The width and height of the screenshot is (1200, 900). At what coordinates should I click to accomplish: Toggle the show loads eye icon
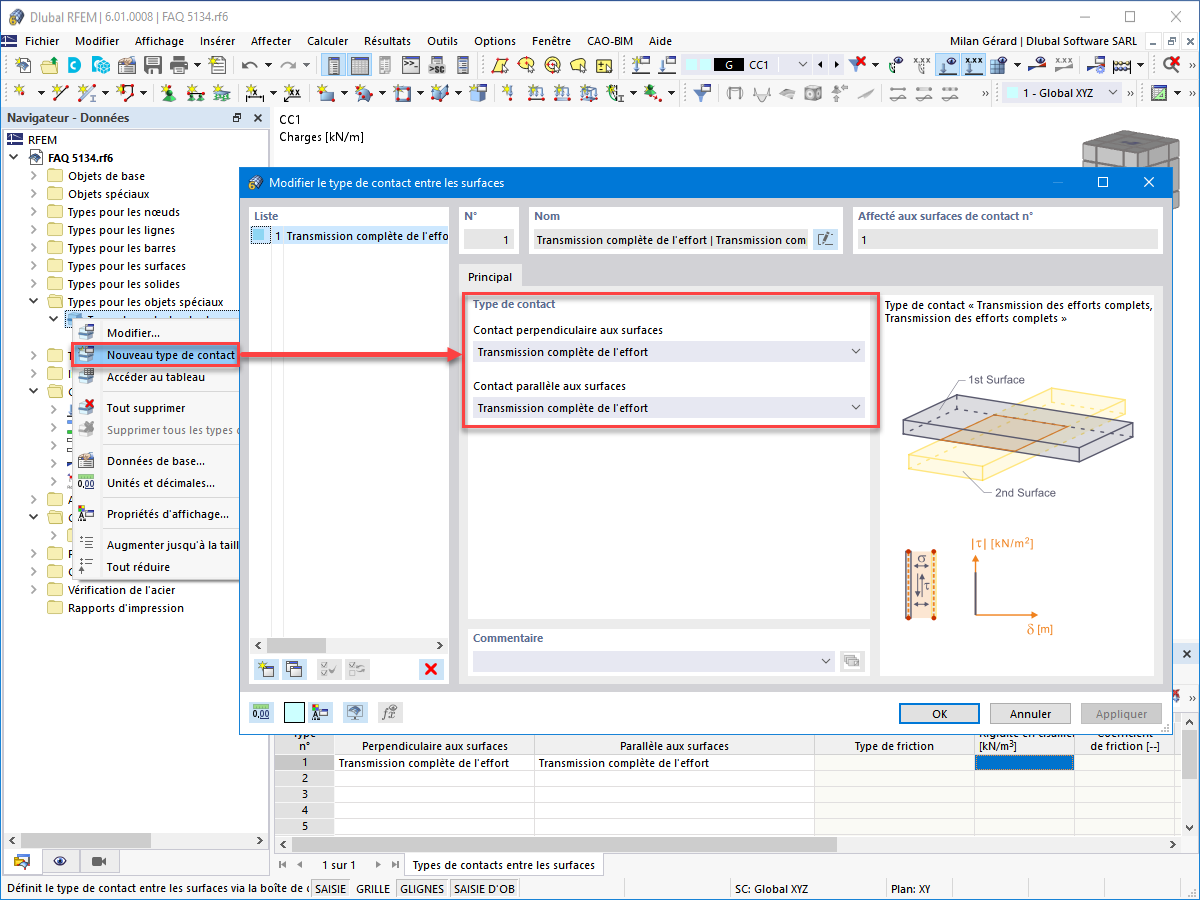(x=947, y=65)
